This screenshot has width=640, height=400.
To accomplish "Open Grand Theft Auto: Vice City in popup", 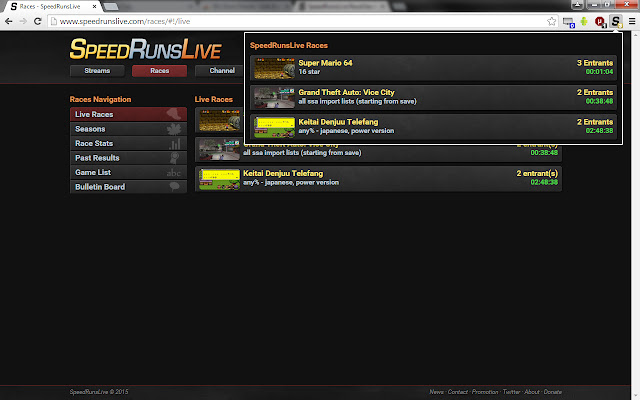I will click(433, 97).
